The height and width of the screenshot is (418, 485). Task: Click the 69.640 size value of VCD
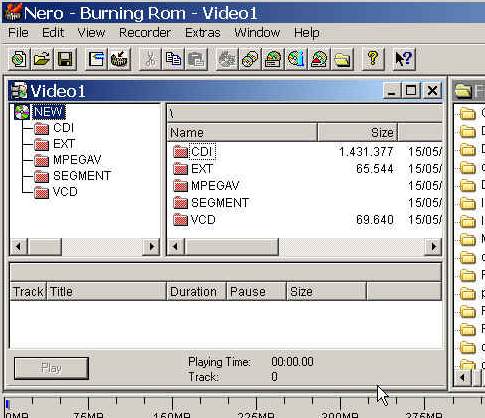click(x=374, y=220)
